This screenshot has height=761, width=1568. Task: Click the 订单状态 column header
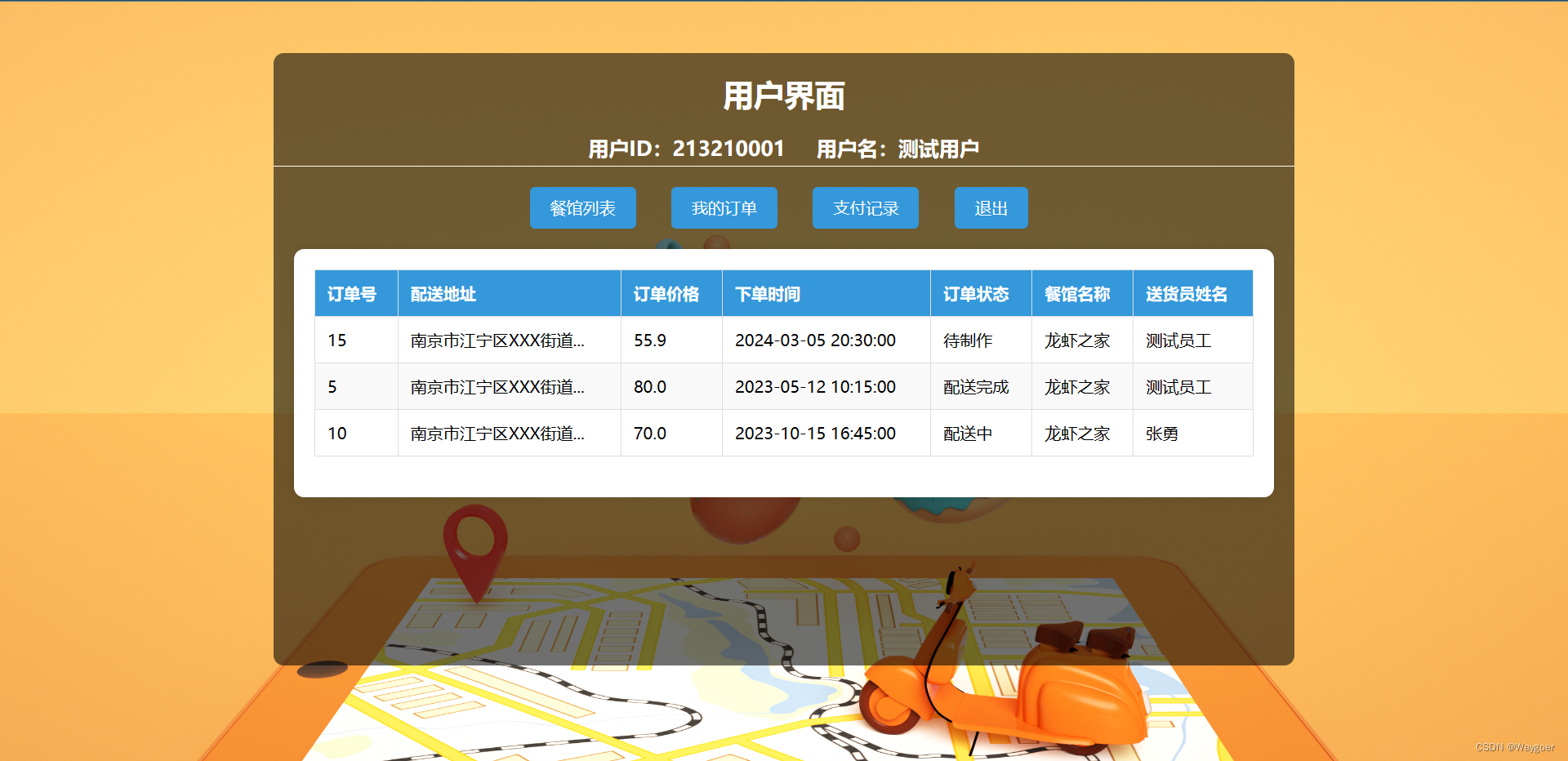pos(982,294)
